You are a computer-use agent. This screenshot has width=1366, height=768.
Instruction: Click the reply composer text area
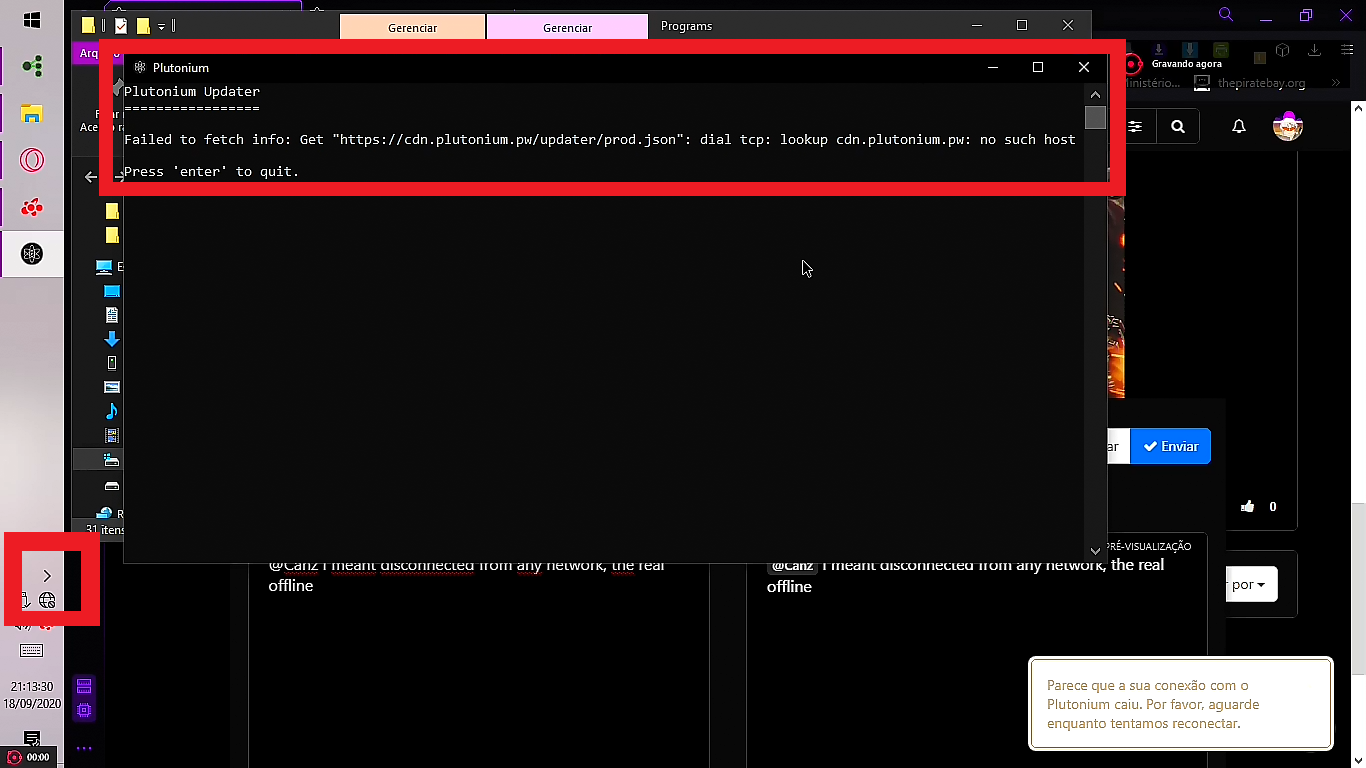[480, 660]
